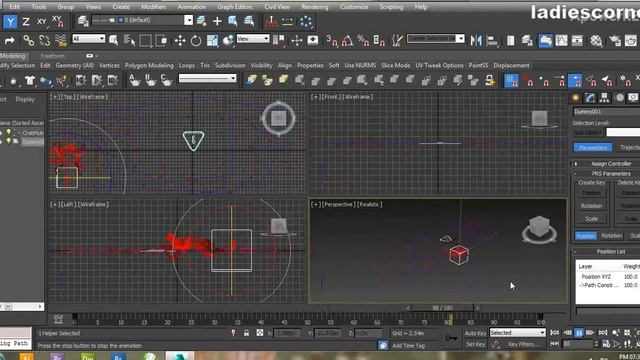Toggle spinner snap button

379,40
